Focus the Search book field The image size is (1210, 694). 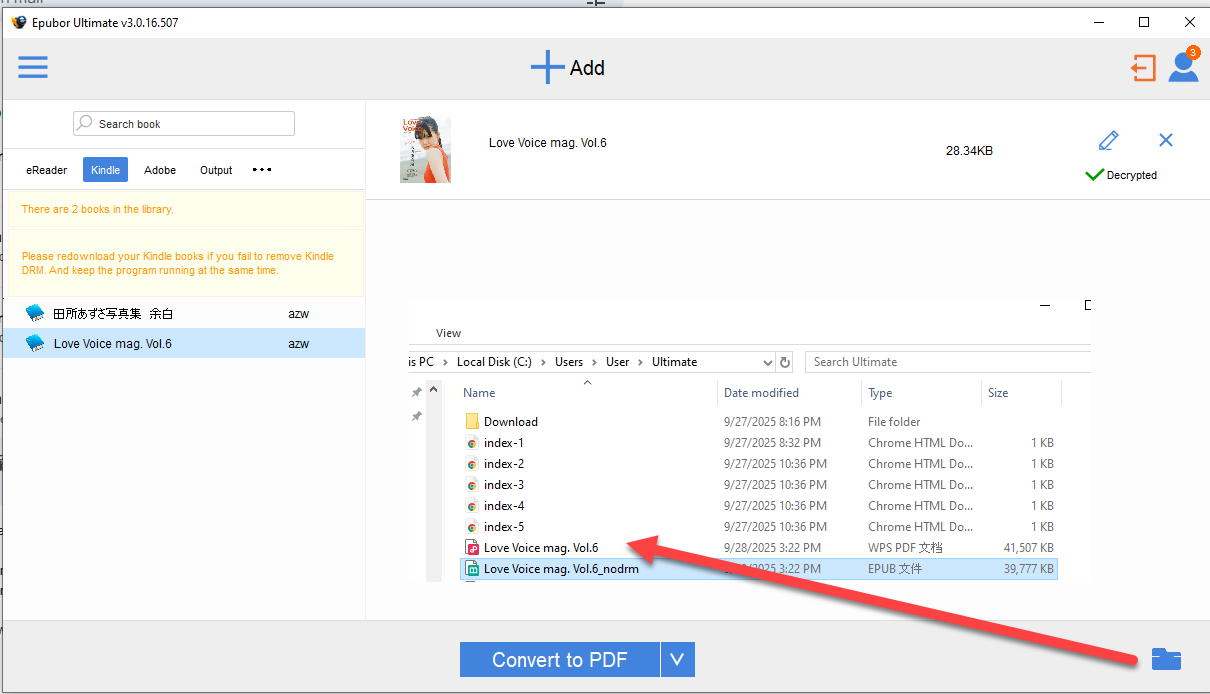tap(184, 124)
